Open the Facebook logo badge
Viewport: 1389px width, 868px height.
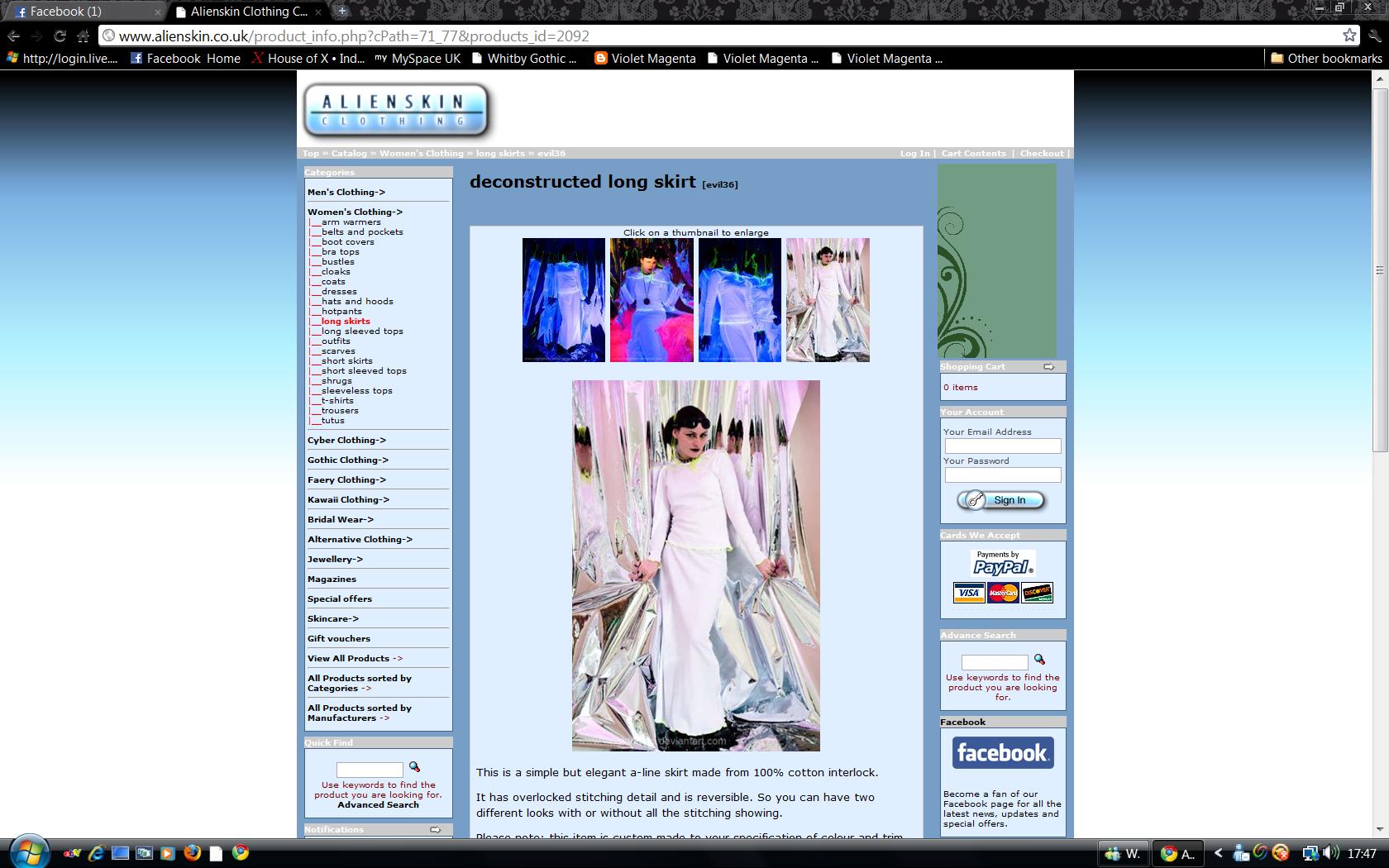(x=1002, y=753)
